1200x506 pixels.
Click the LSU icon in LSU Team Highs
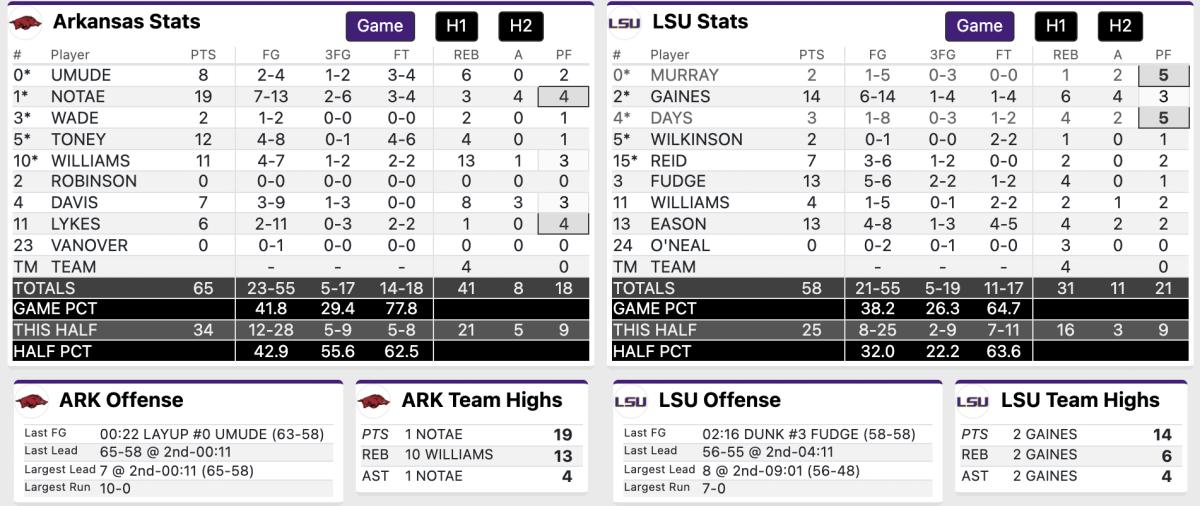click(973, 401)
